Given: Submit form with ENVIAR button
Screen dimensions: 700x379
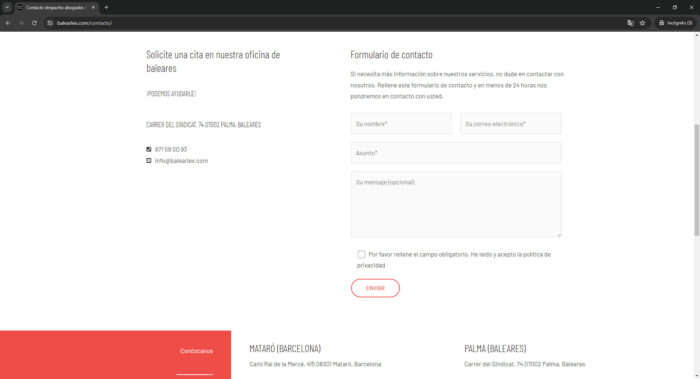Looking at the screenshot, I should (x=375, y=288).
